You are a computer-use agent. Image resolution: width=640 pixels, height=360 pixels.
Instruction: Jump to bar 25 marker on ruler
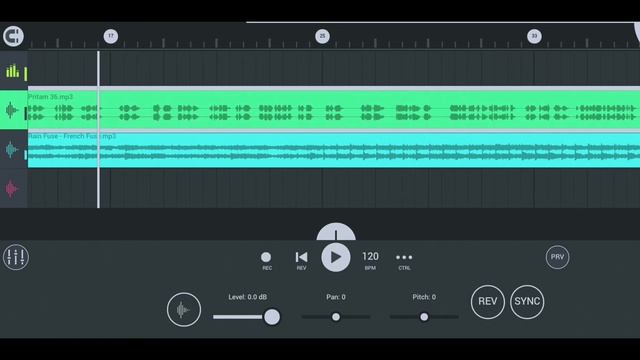pos(322,36)
